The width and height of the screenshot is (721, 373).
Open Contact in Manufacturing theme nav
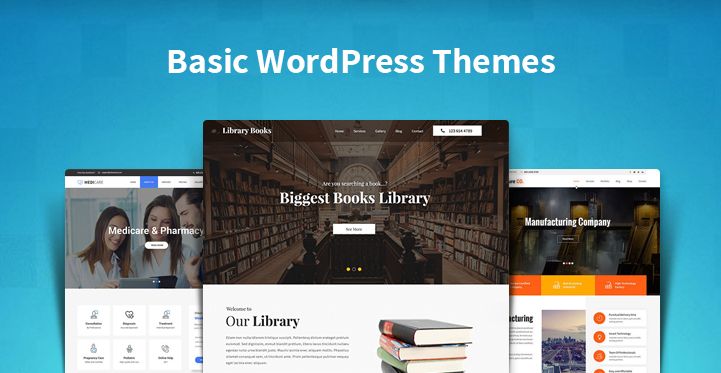point(642,181)
